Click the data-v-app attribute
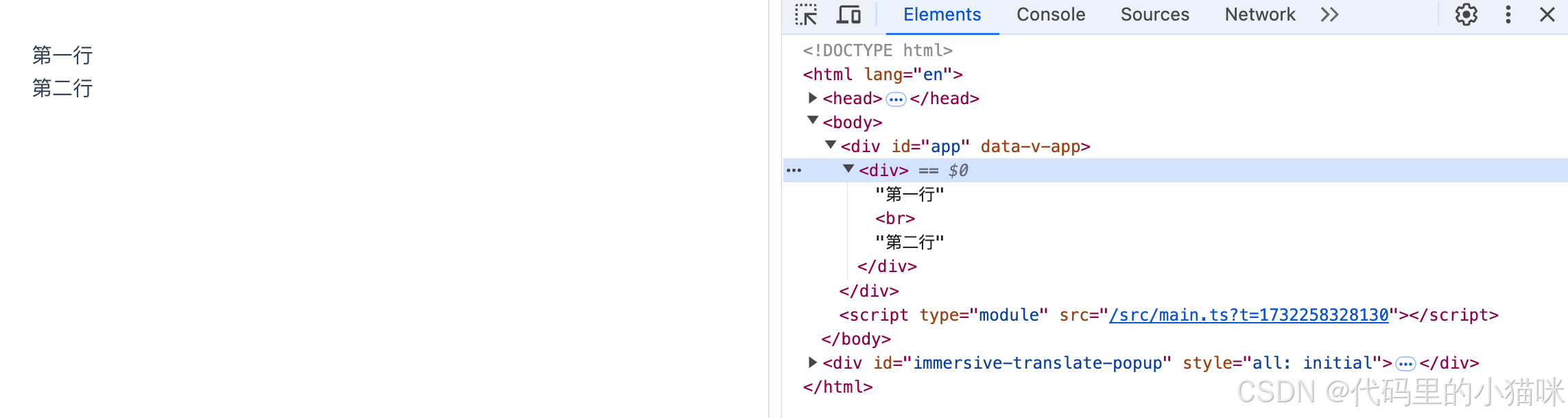Screen dimensions: 1568x418 coord(1030,147)
